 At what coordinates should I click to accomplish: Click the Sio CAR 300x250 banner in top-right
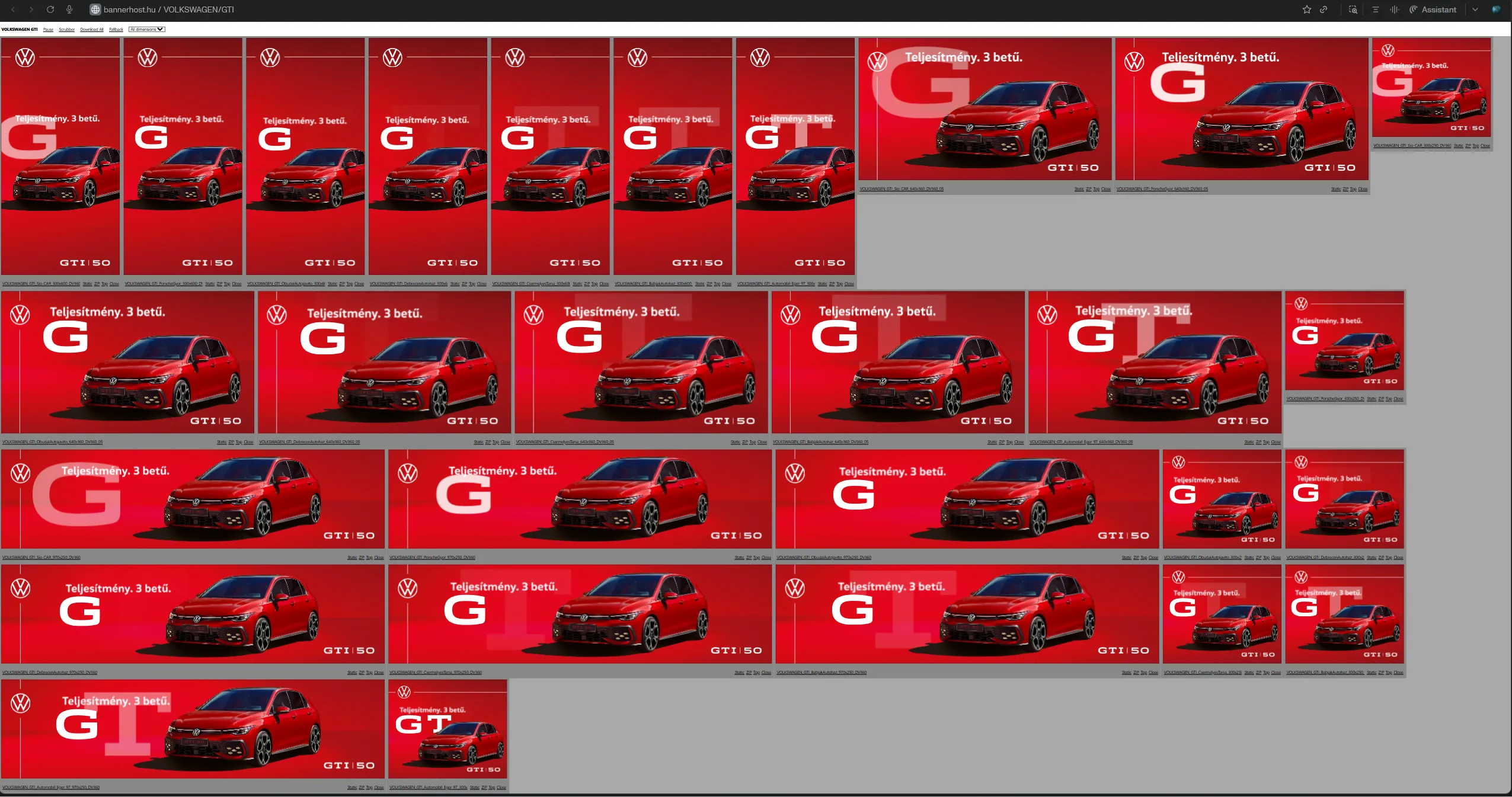(1431, 88)
